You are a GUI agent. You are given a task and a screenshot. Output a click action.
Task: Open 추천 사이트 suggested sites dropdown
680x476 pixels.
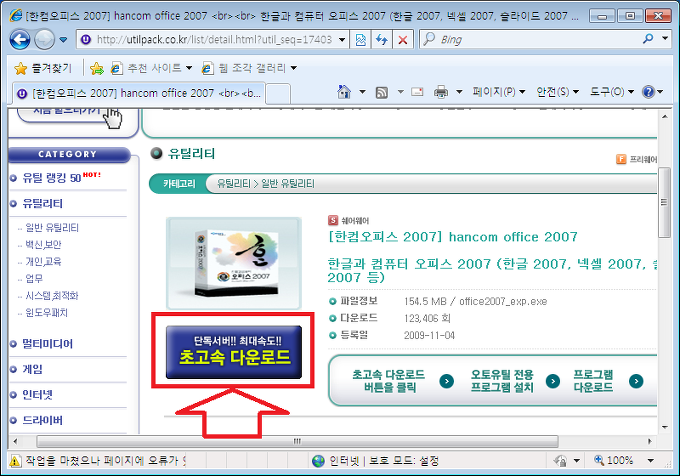tap(151, 68)
